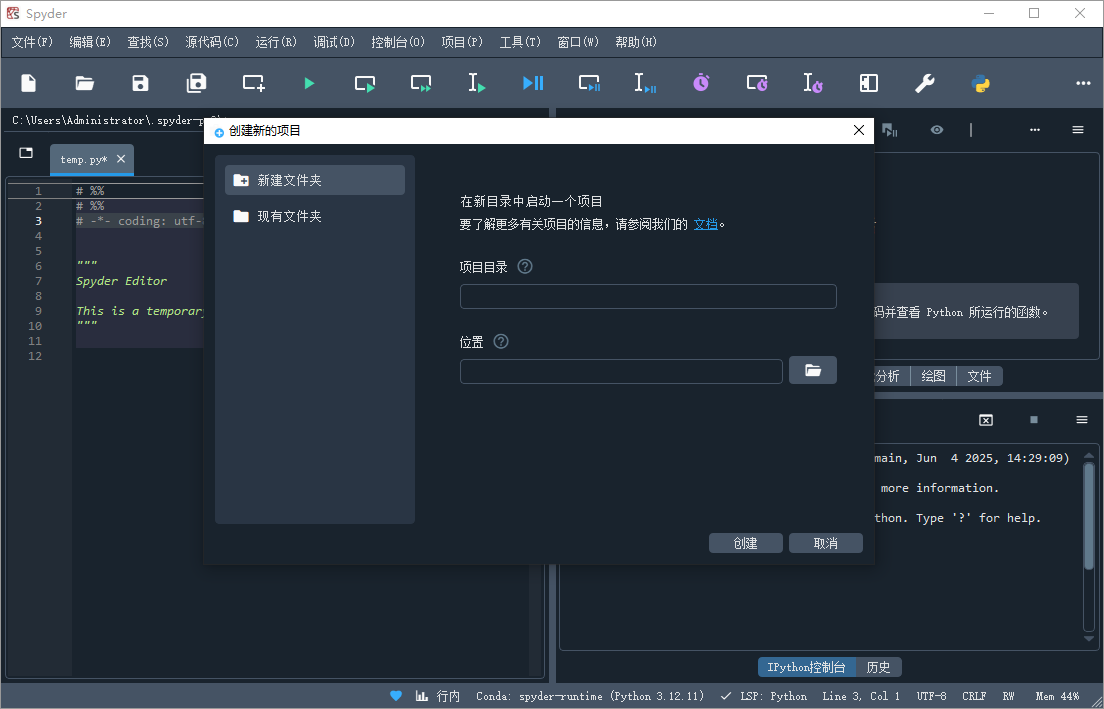Click the Debug cell toolbar icon

589,83
